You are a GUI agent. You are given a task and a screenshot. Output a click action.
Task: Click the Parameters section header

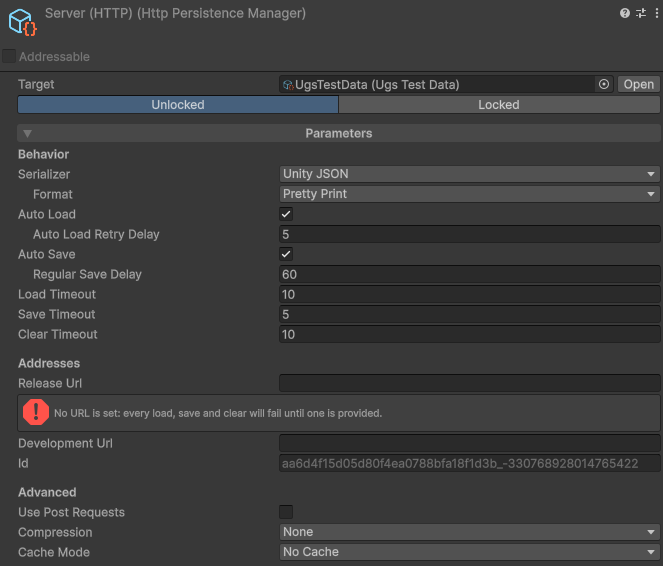click(339, 134)
